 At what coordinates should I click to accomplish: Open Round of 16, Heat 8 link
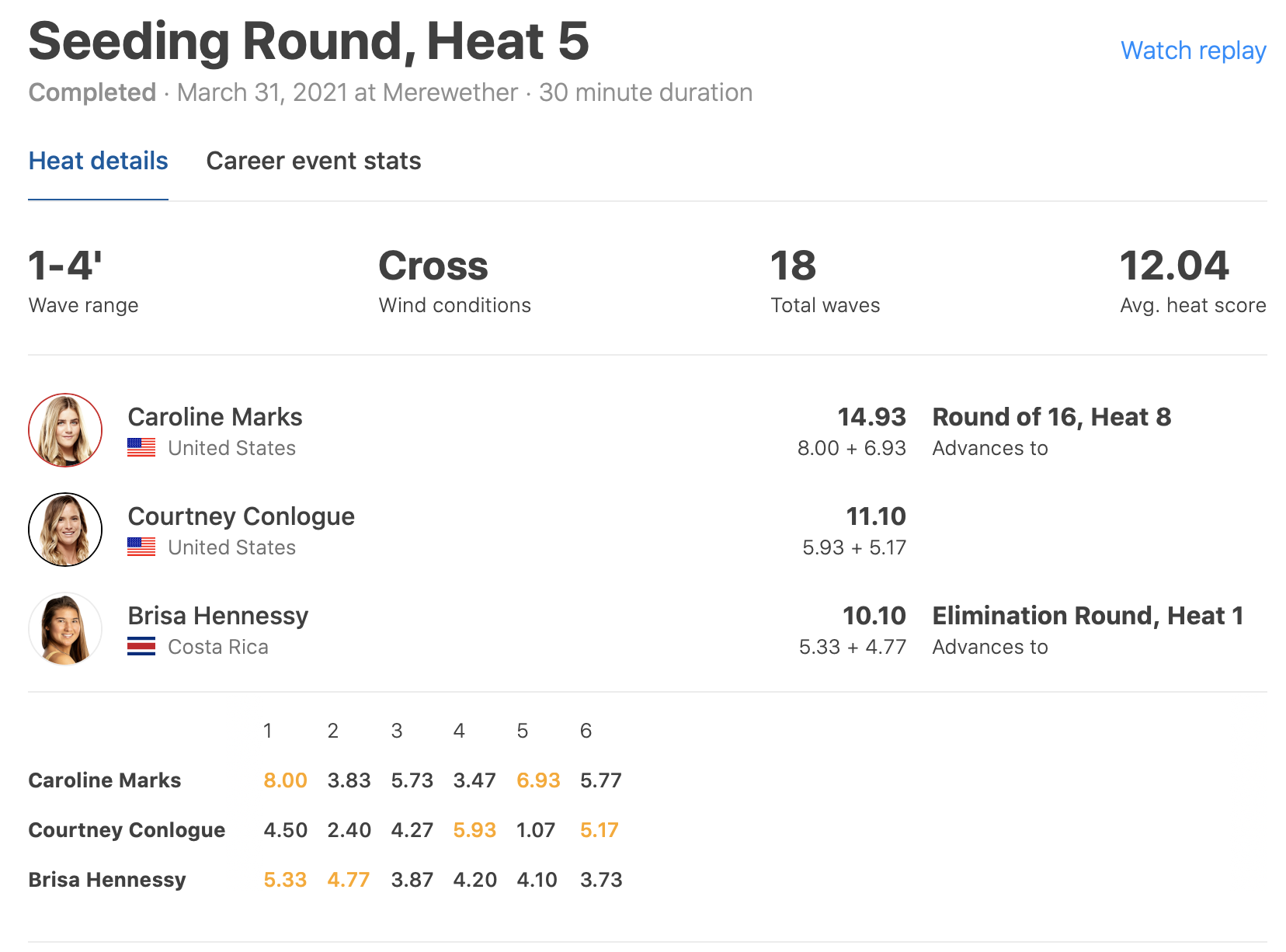tap(1051, 417)
